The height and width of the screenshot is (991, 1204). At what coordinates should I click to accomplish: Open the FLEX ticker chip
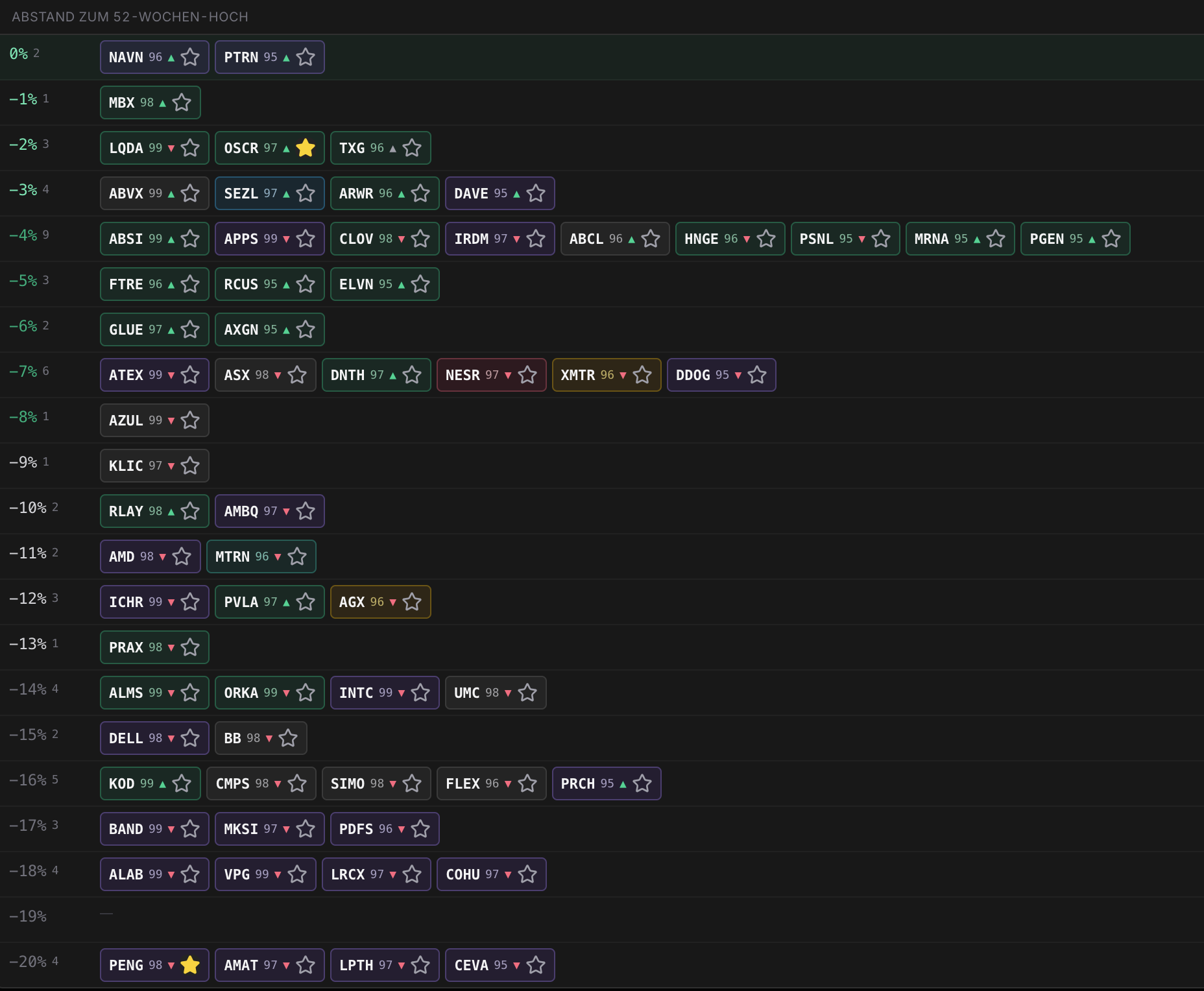[492, 783]
